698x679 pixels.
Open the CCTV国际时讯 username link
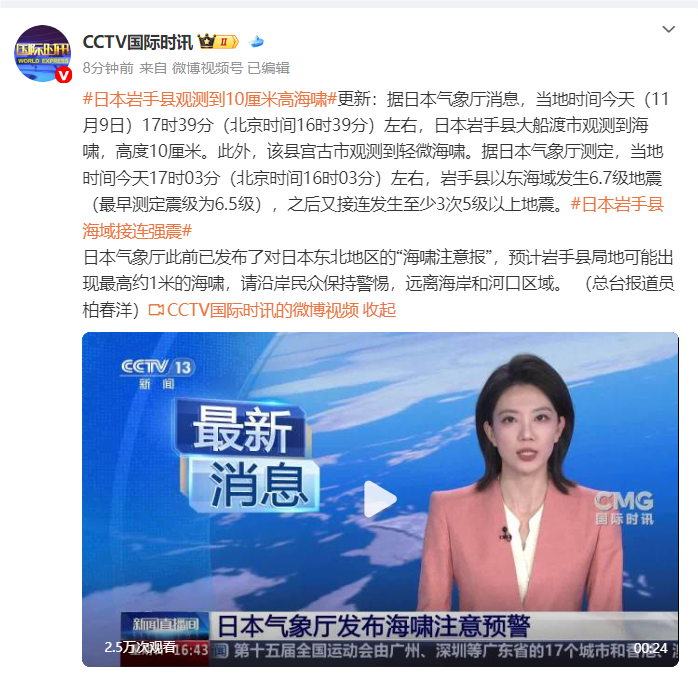[x=138, y=42]
